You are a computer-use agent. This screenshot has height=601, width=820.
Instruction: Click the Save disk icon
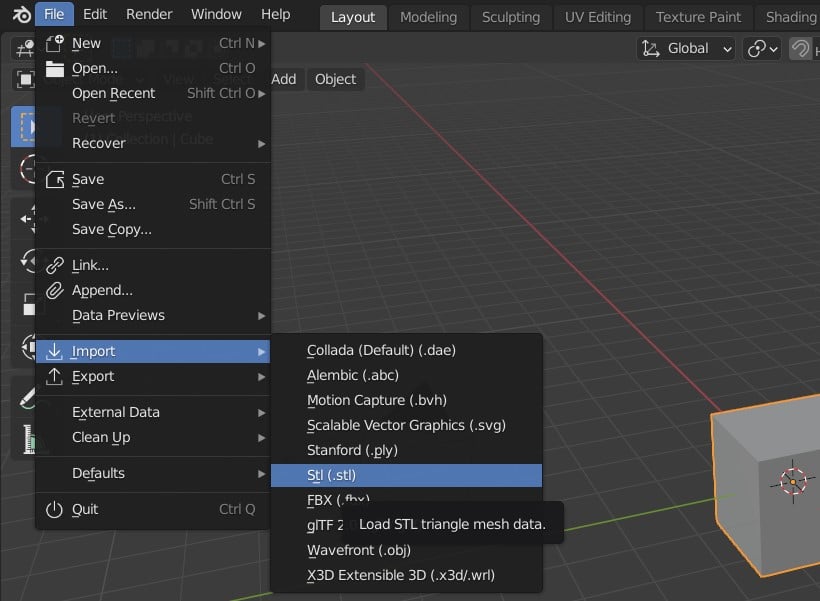click(x=55, y=179)
